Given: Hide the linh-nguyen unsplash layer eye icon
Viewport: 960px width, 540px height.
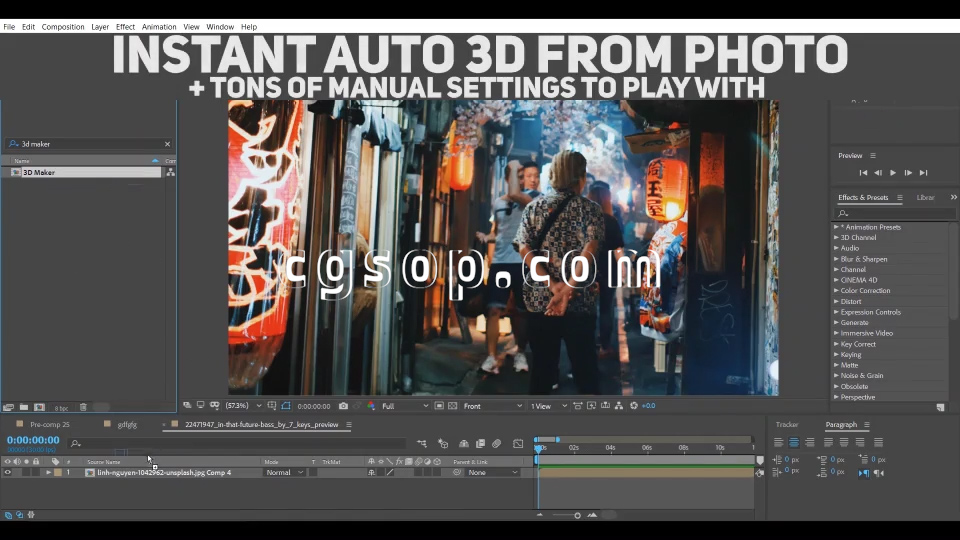Looking at the screenshot, I should pos(7,472).
